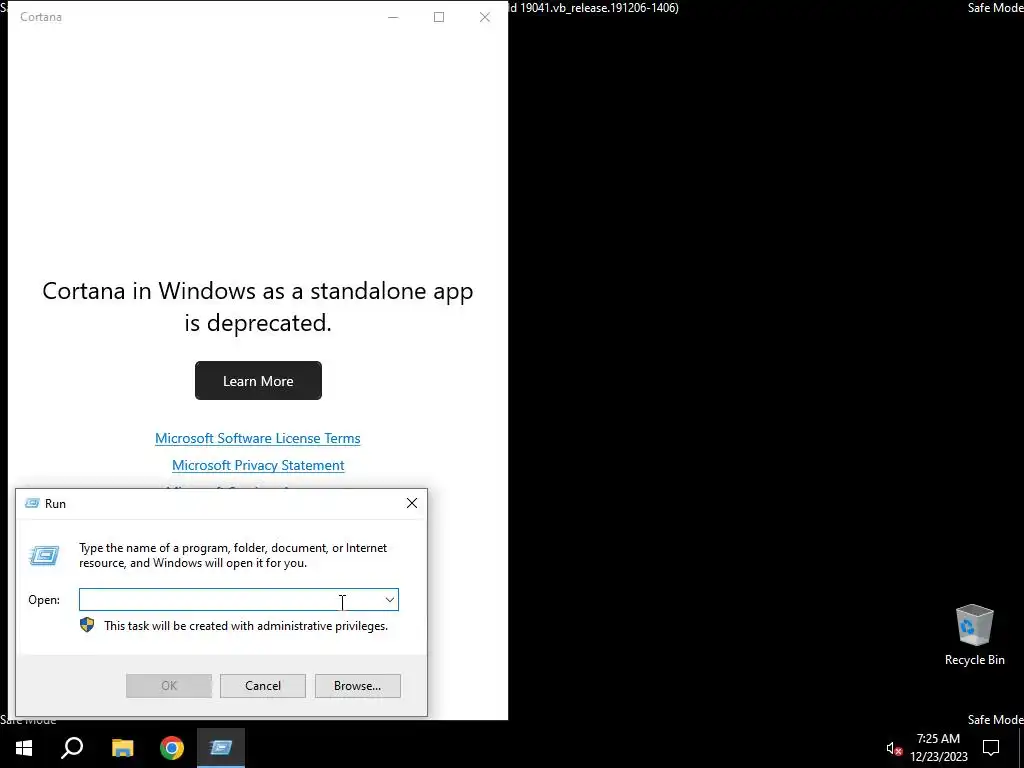Image resolution: width=1024 pixels, height=768 pixels.
Task: Open taskbar Search magnifier icon
Action: 72,748
